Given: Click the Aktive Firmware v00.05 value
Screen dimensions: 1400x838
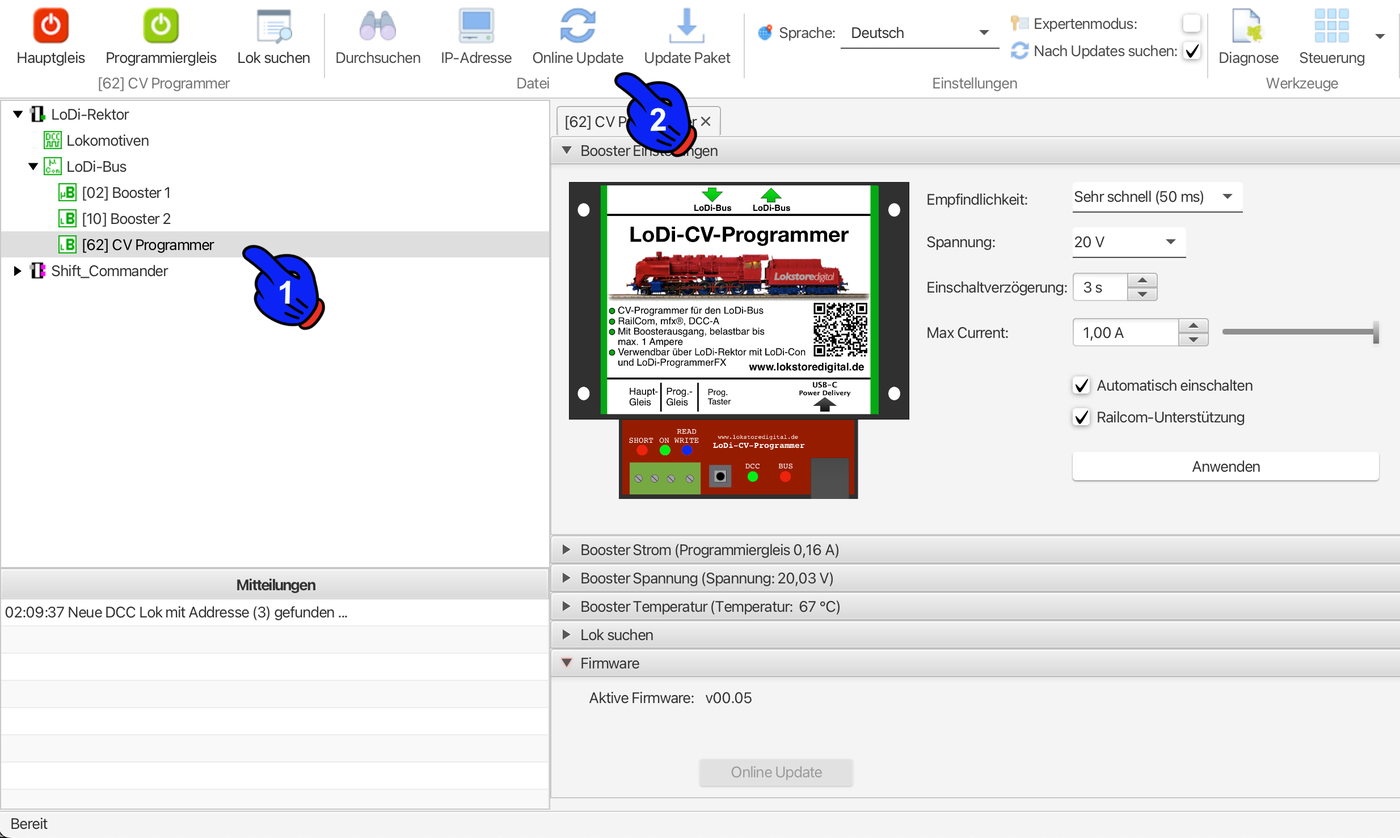Looking at the screenshot, I should coord(728,698).
